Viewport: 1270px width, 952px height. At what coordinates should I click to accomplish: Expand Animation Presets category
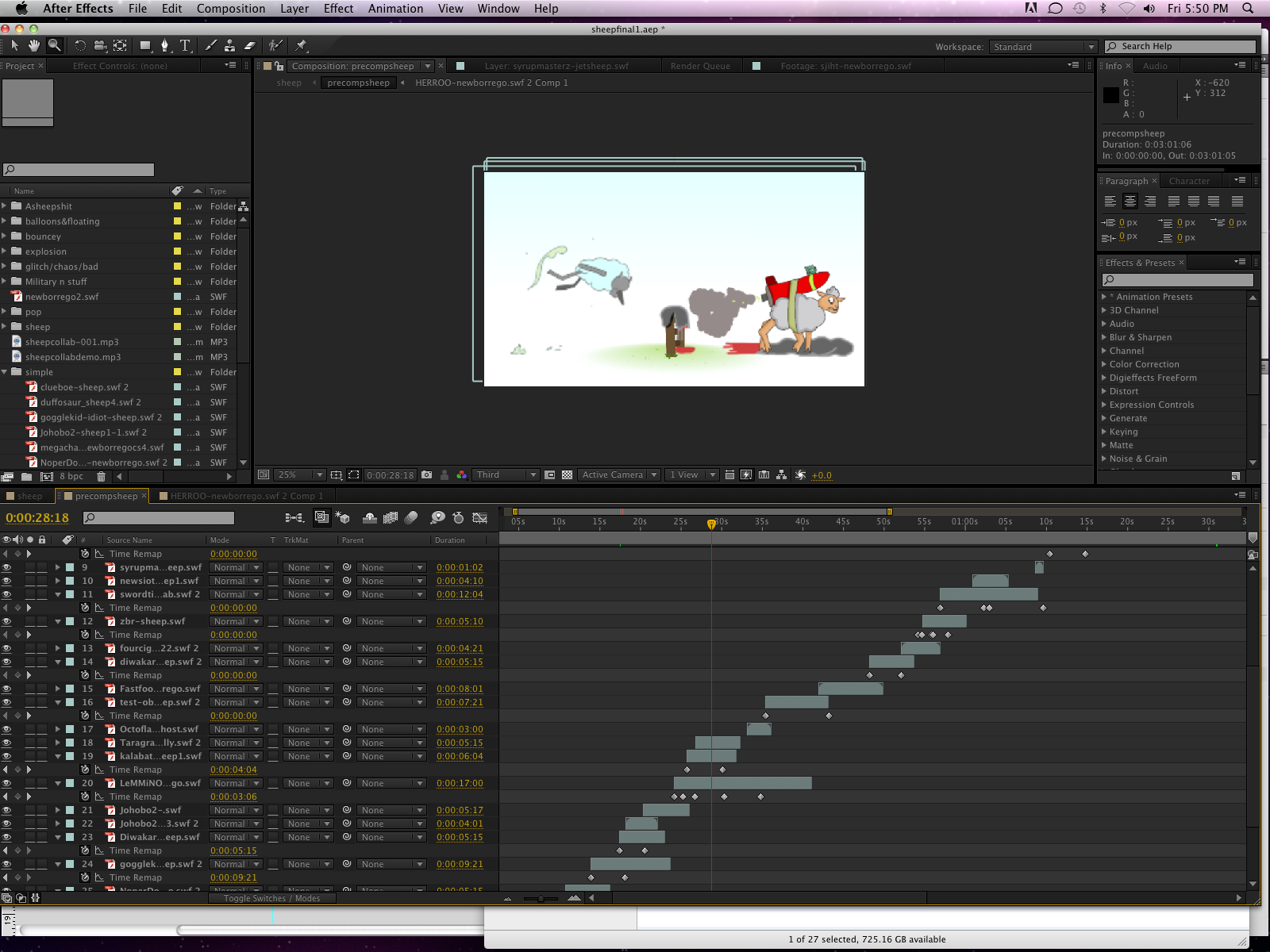coord(1104,297)
